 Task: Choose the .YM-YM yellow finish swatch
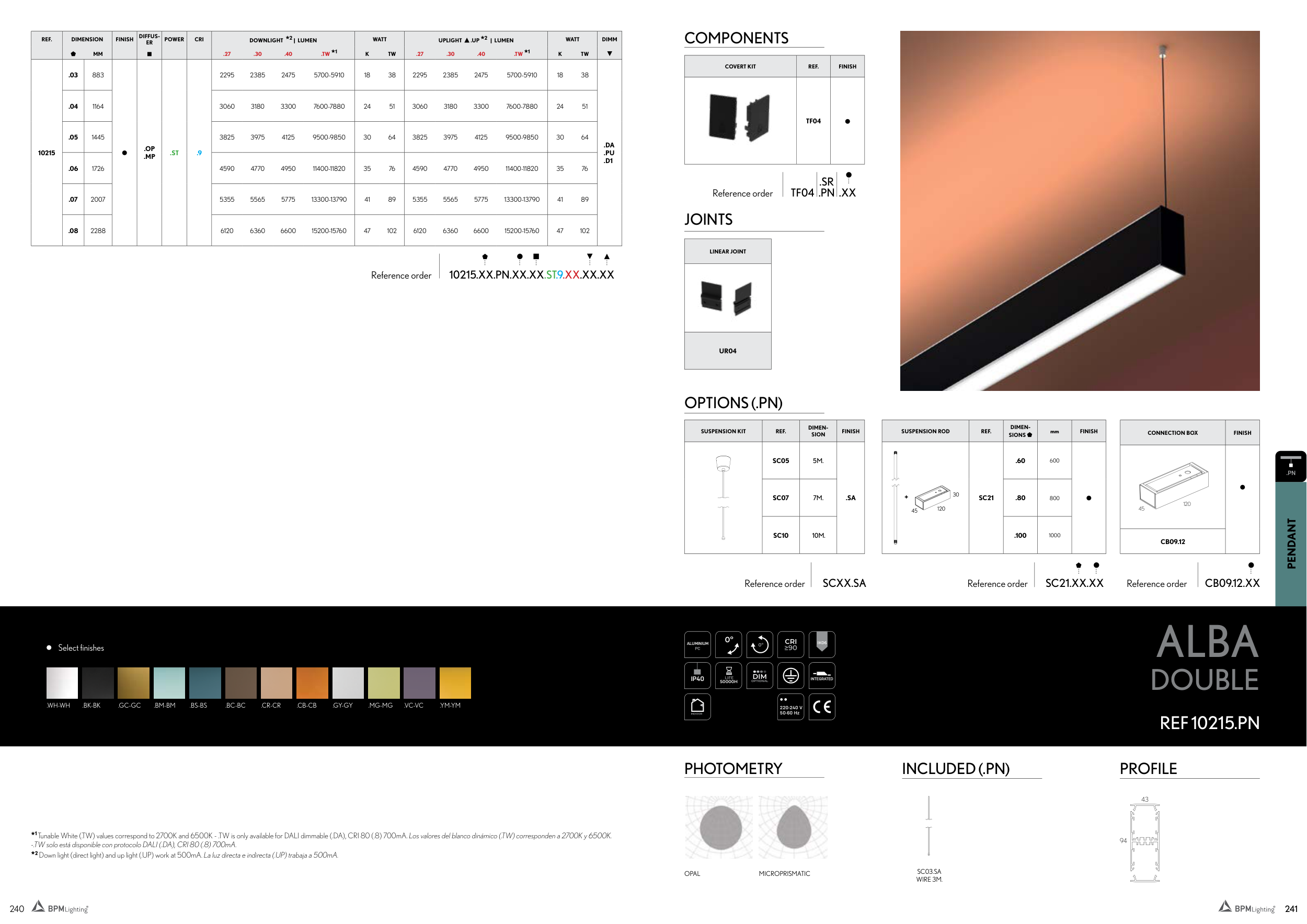(x=455, y=683)
